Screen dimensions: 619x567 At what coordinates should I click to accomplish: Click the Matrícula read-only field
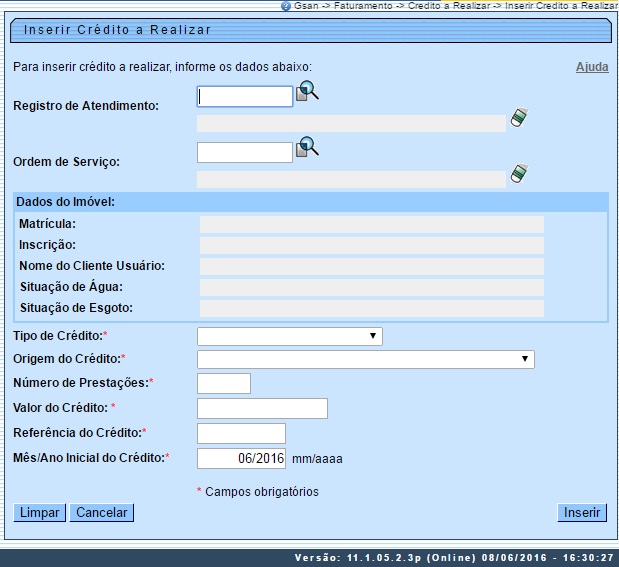coord(371,225)
